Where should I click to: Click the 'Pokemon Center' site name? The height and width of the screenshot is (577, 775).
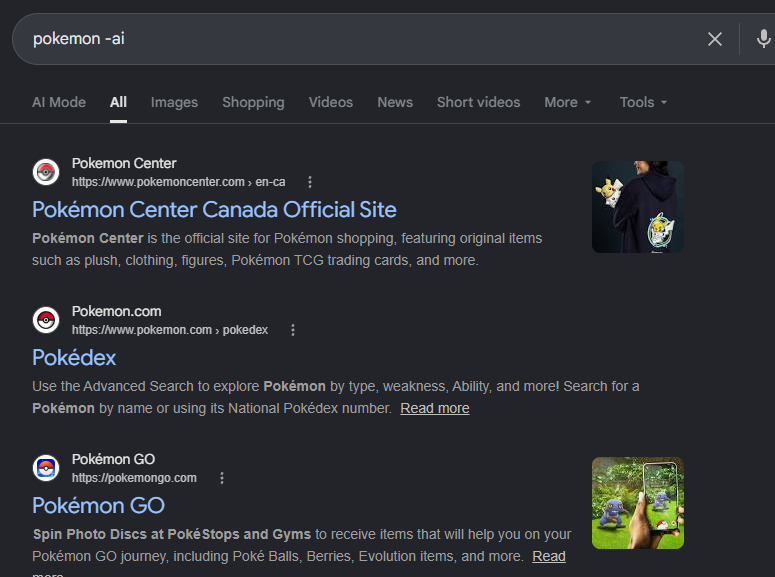124,163
